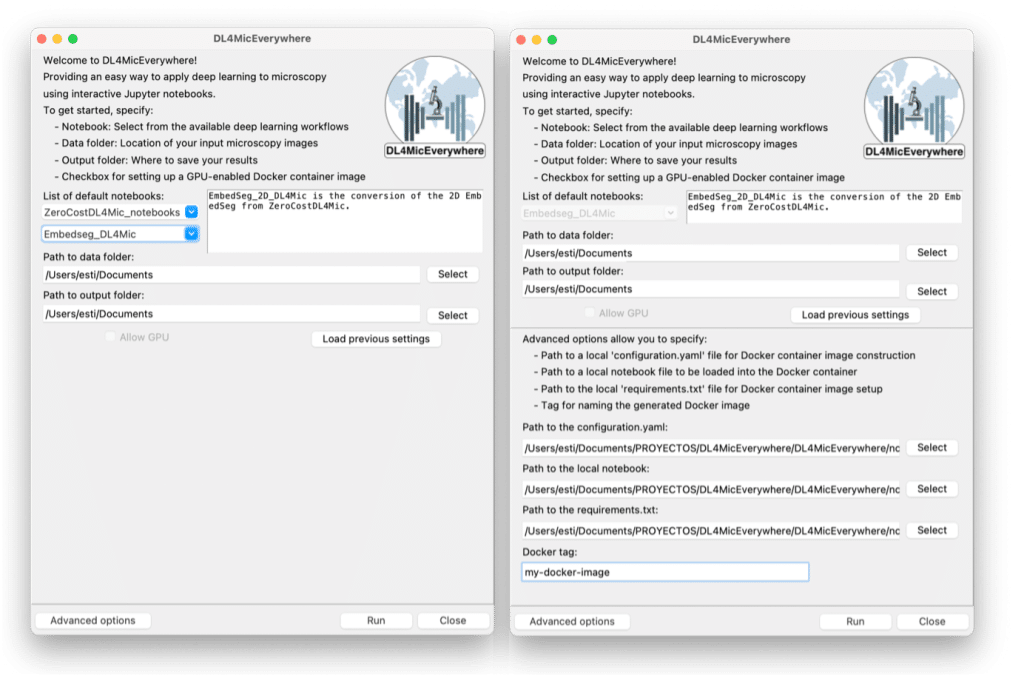The width and height of the screenshot is (1024, 678).
Task: Click Advanced options in right window
Action: (572, 621)
